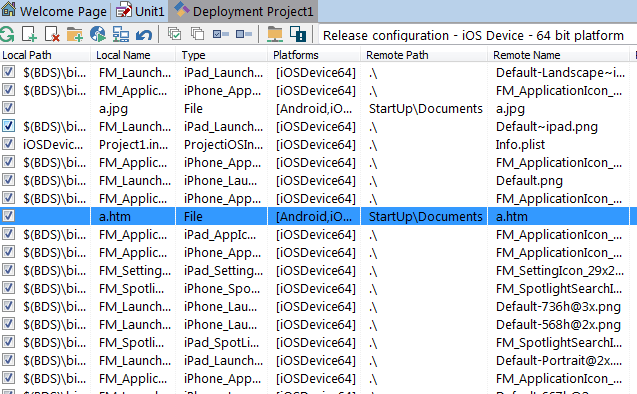Uncheck the Info.plist row checkbox
637x394 pixels.
8,144
